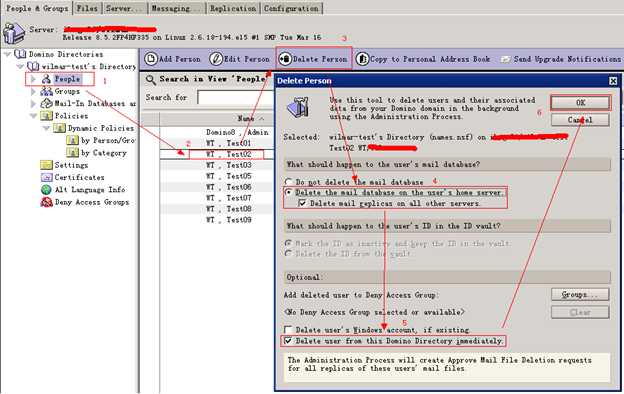
Task: Select the 'WT , Test09' row
Action: pos(217,220)
